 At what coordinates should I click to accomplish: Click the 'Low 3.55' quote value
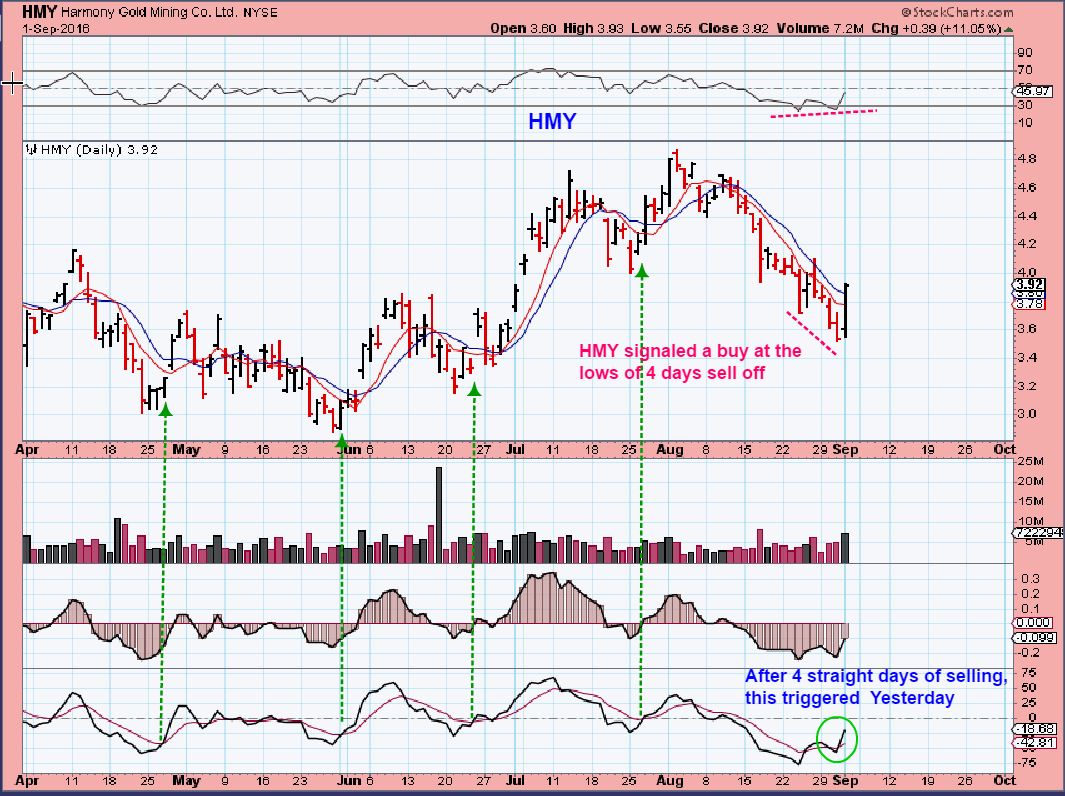point(661,29)
